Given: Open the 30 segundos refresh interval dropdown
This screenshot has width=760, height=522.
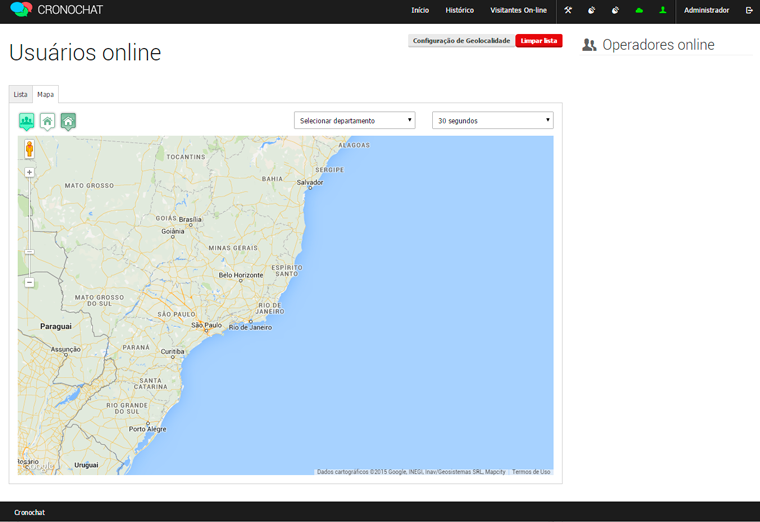Looking at the screenshot, I should coord(492,120).
